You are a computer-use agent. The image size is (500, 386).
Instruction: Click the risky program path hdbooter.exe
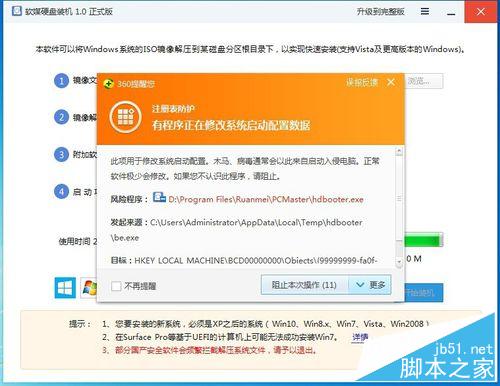click(266, 200)
